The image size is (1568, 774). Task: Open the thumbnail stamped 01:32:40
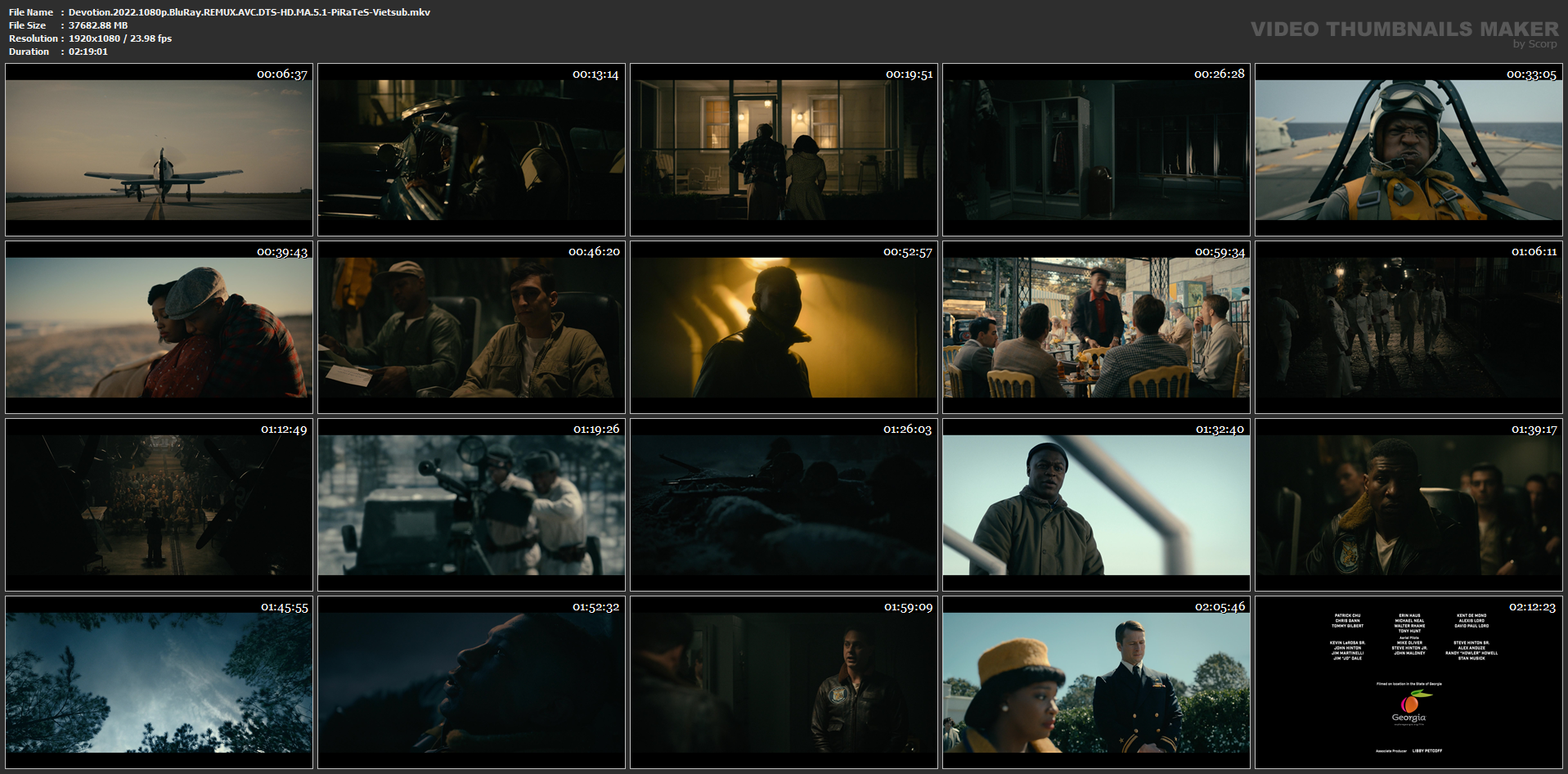tap(1096, 505)
